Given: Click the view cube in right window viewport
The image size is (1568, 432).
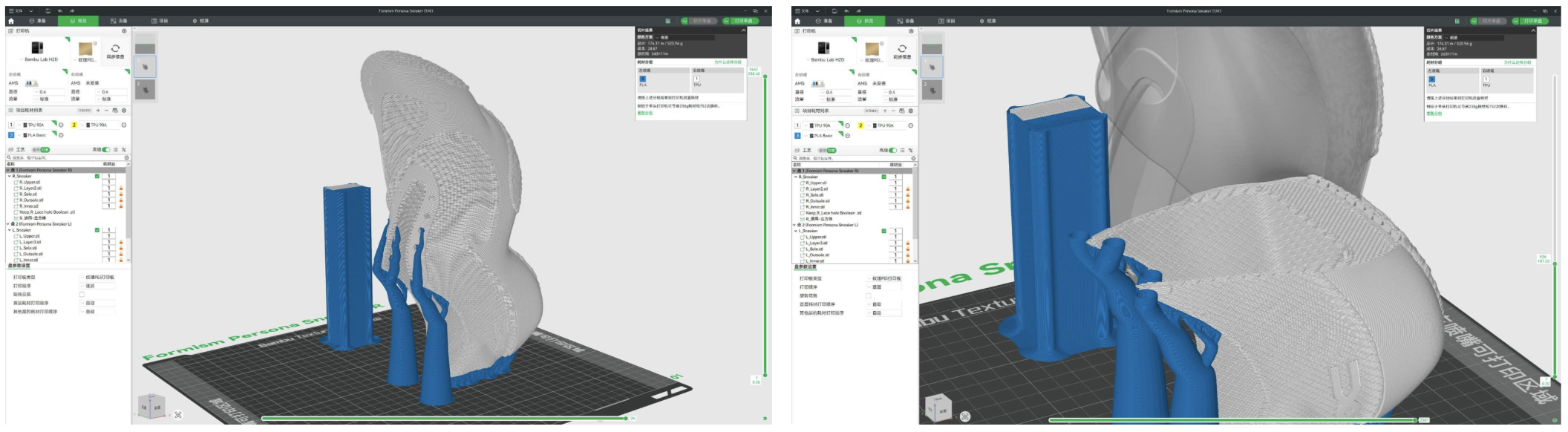Looking at the screenshot, I should click(x=938, y=408).
